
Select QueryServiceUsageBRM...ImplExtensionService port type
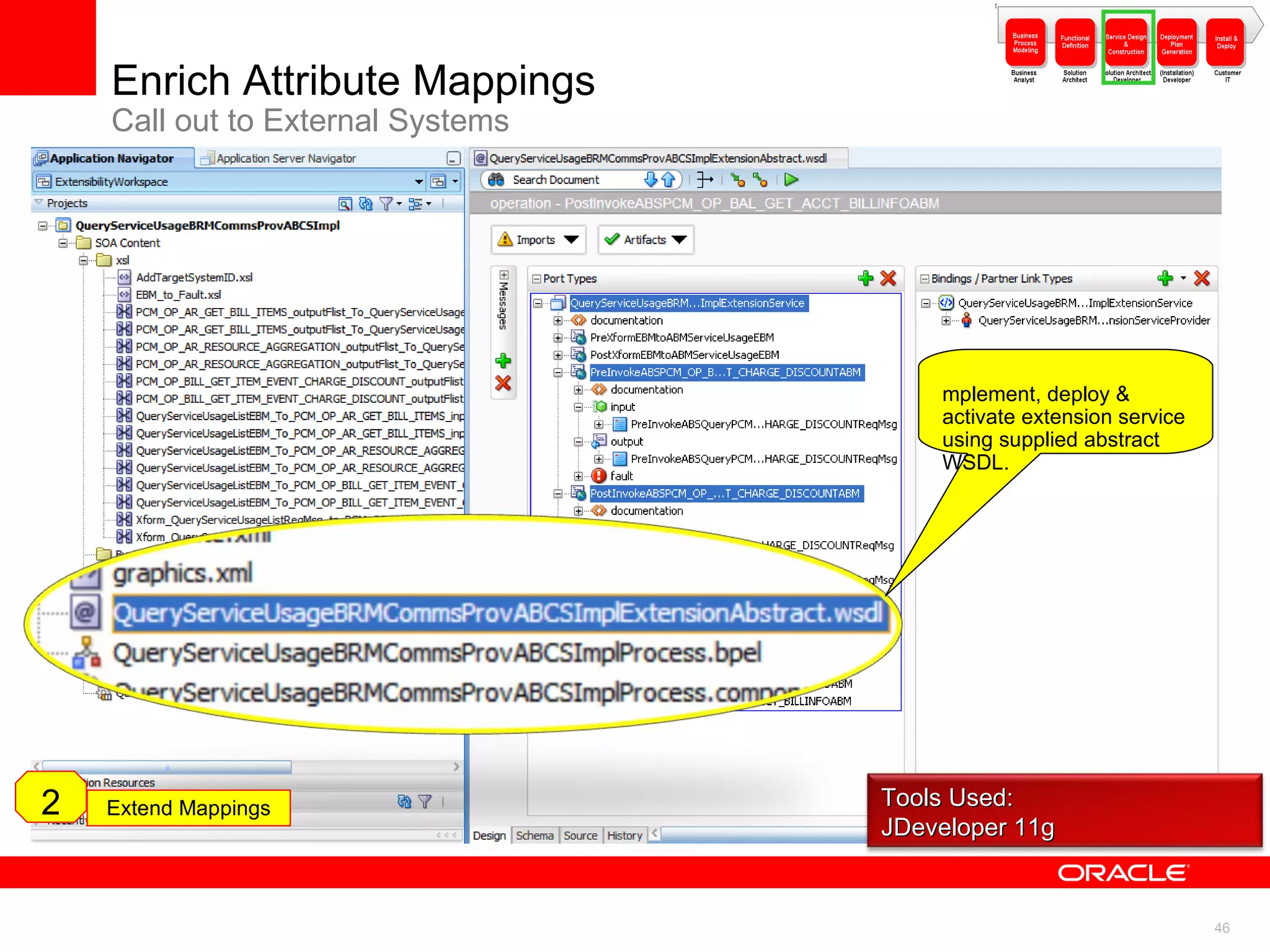pyautogui.click(x=687, y=303)
